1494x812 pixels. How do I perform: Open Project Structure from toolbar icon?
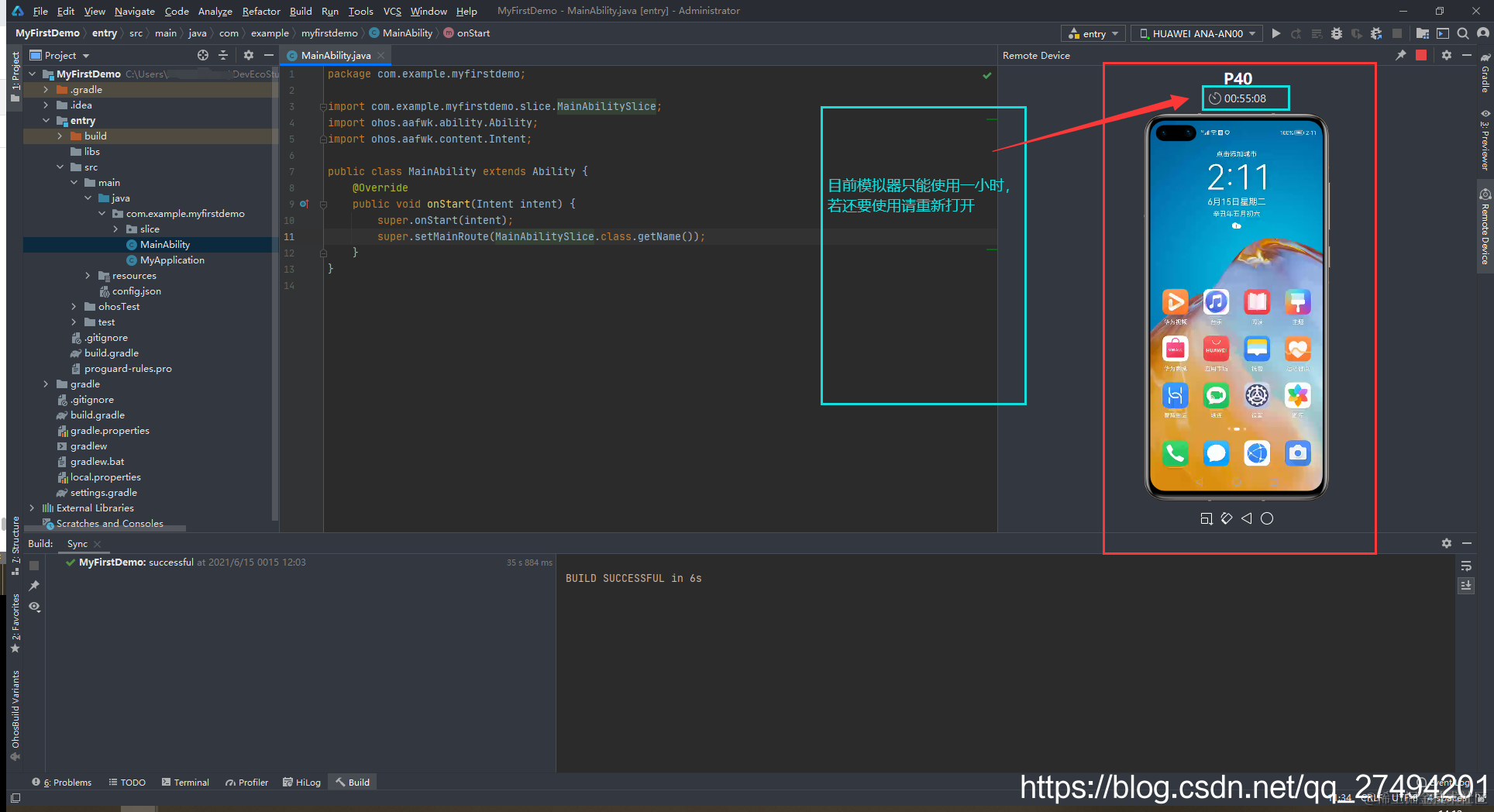1423,33
